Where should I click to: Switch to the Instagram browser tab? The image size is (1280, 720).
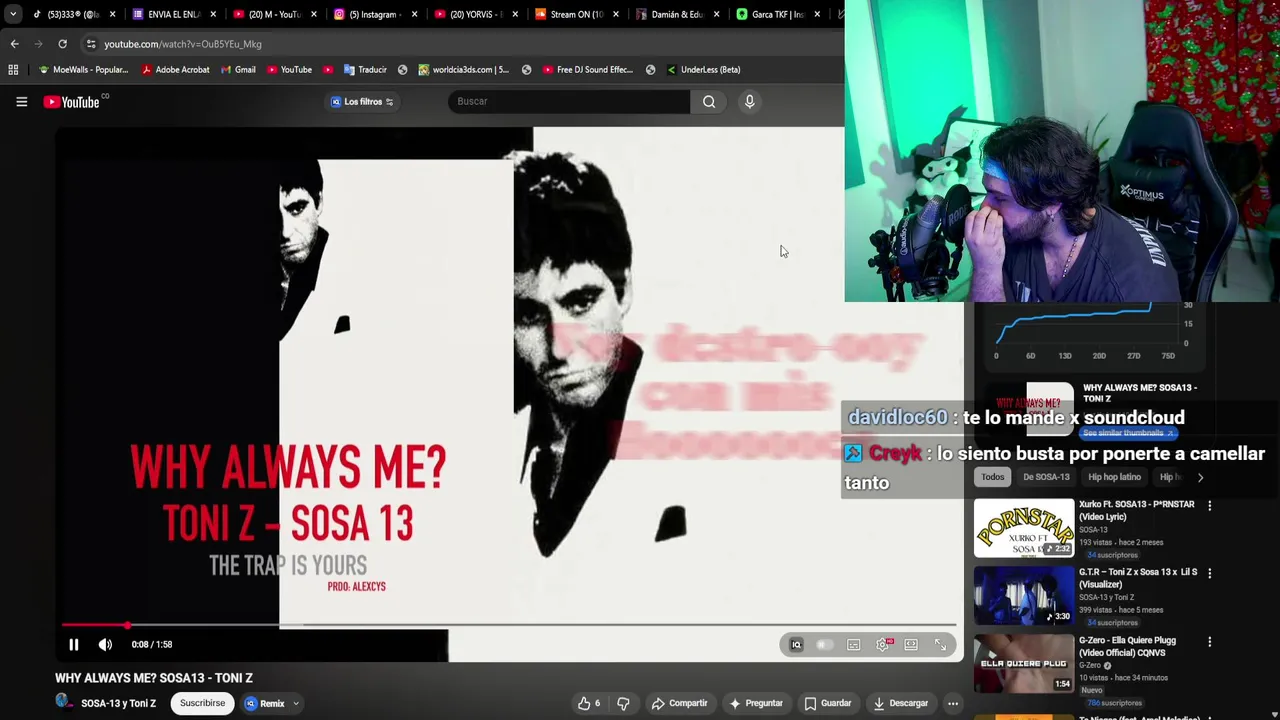tap(374, 14)
